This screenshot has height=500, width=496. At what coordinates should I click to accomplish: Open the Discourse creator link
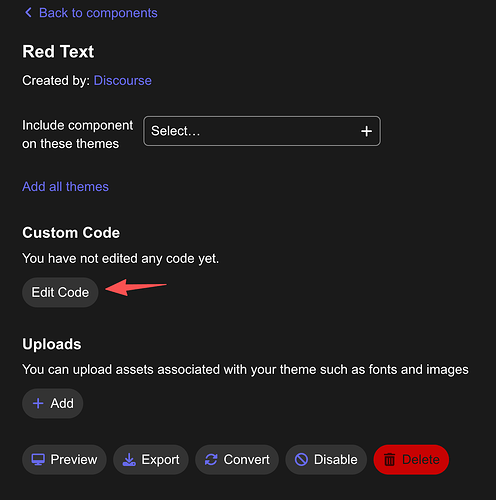point(123,81)
